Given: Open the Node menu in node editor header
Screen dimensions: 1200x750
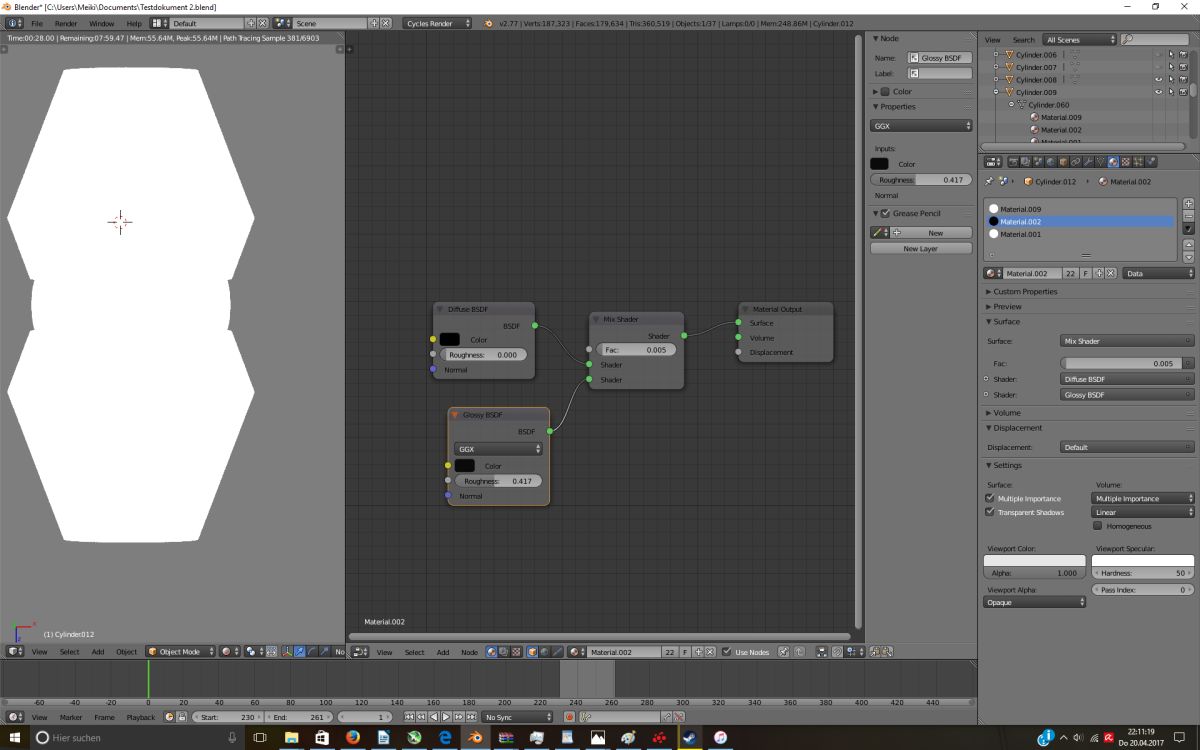Looking at the screenshot, I should 469,652.
